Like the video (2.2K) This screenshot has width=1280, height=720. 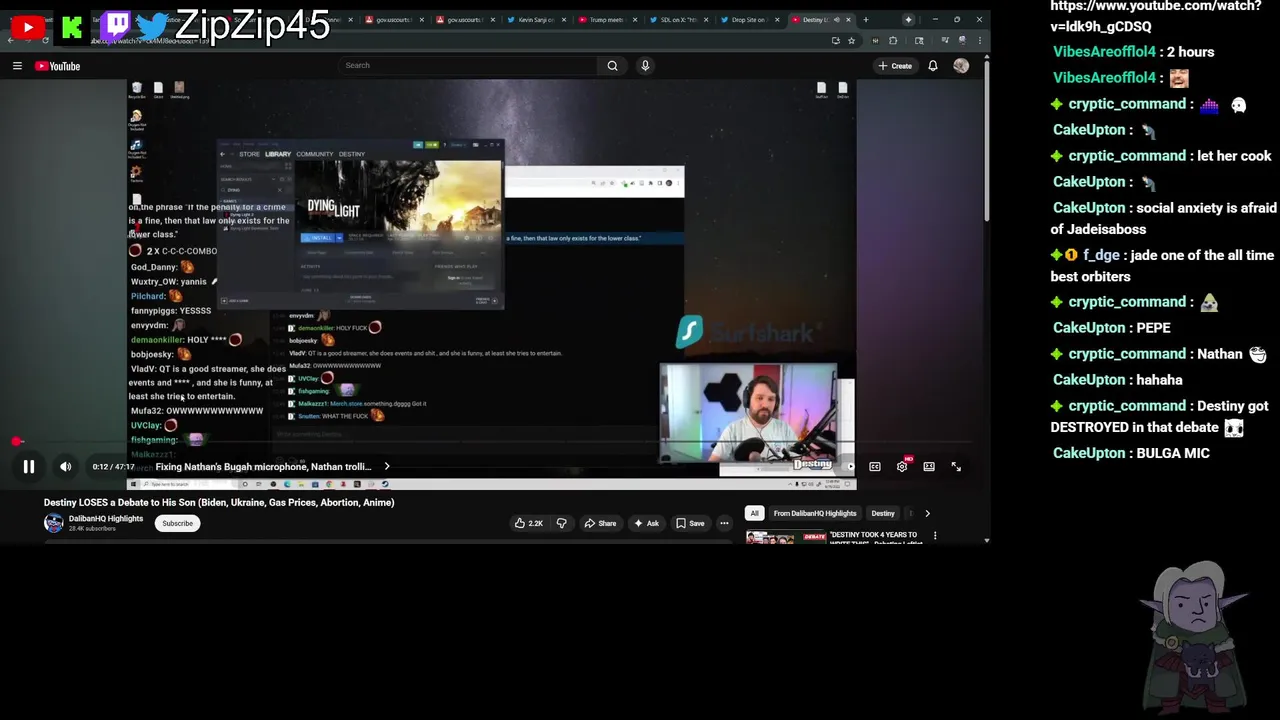click(529, 523)
